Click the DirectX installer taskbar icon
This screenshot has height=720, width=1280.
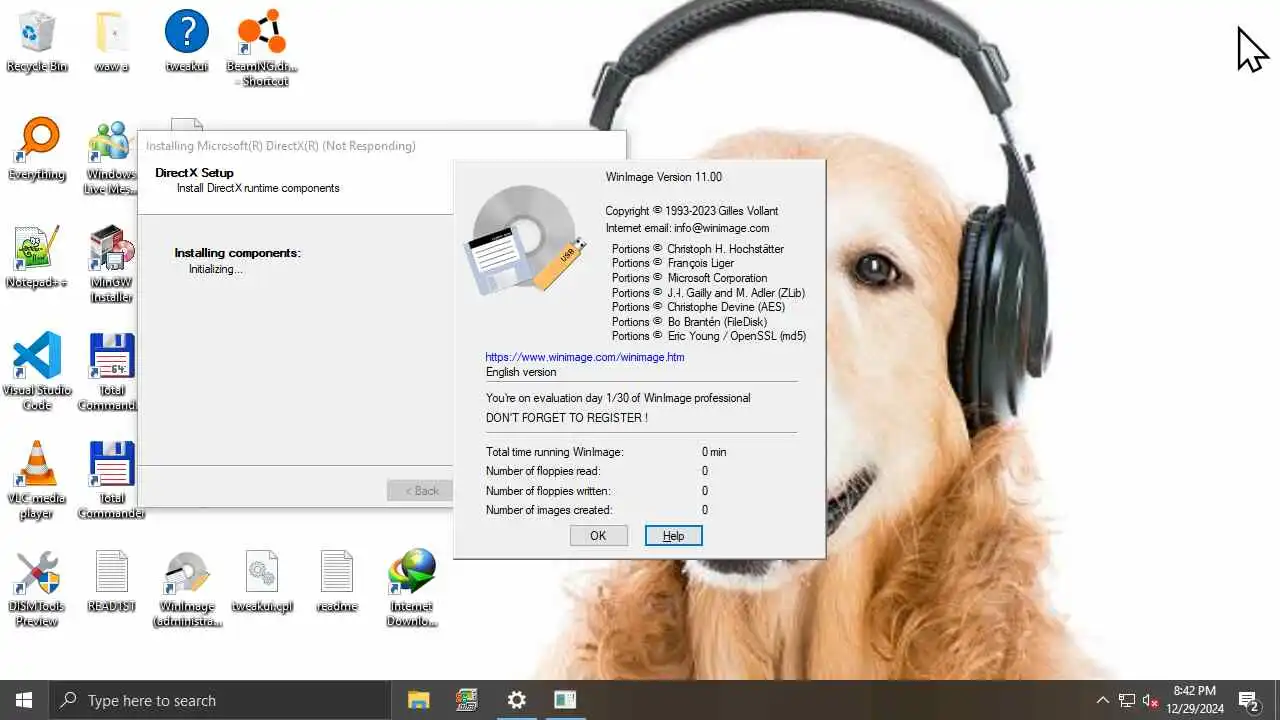click(x=466, y=700)
